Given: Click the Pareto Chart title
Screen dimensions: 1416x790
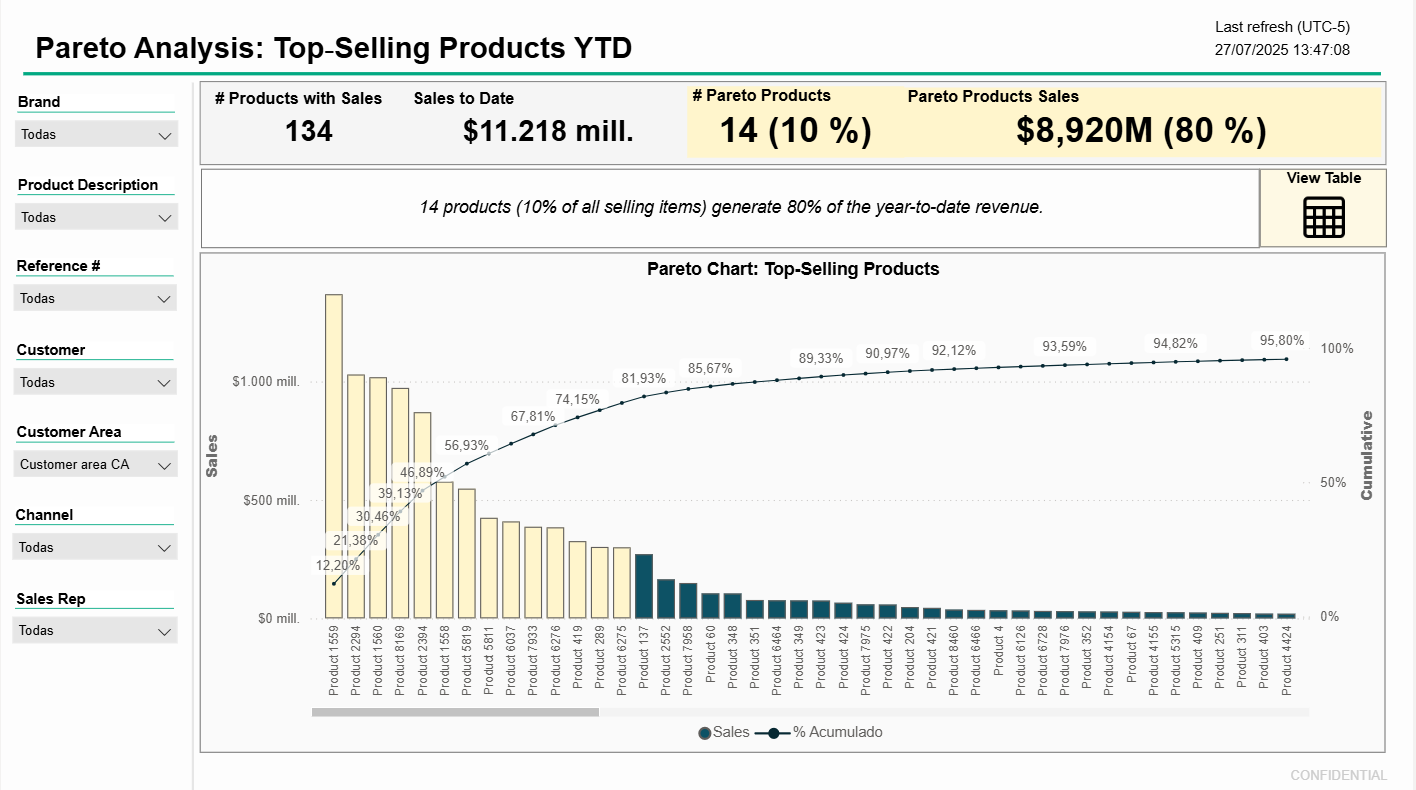Looking at the screenshot, I should coord(793,268).
